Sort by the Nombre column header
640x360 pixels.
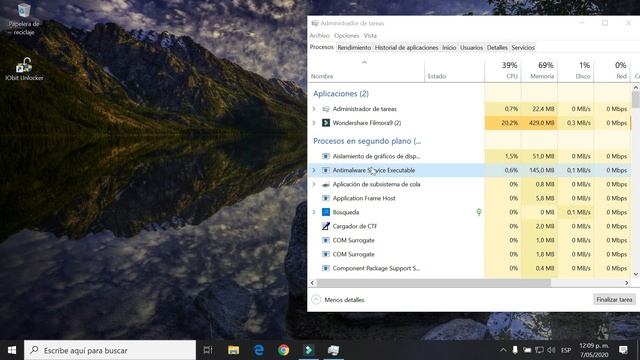point(366,71)
